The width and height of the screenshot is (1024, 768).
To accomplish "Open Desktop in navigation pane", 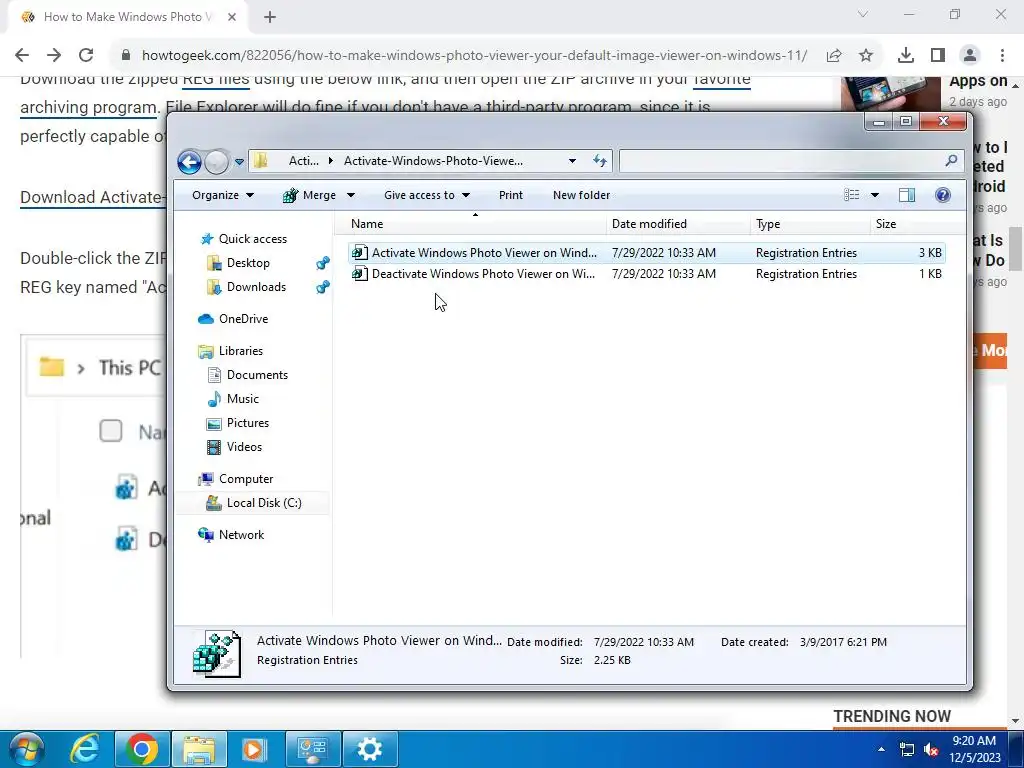I will [x=248, y=263].
